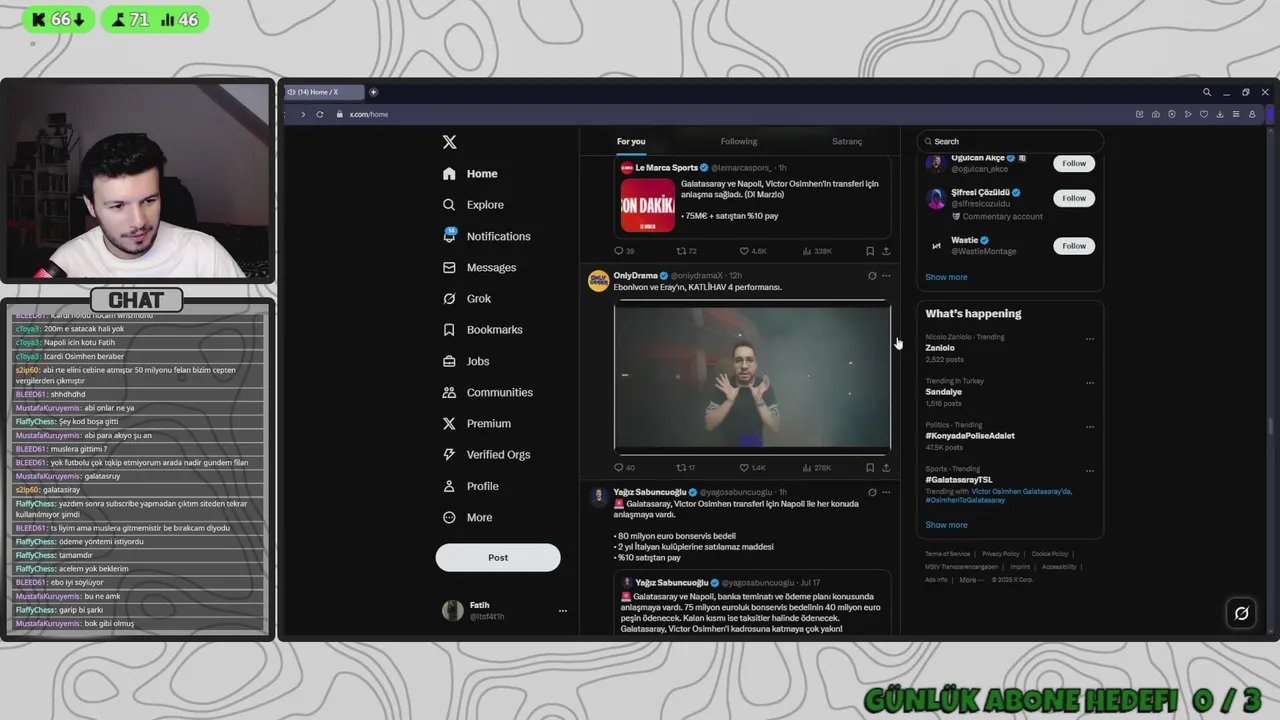Open the Zaniolo trending topic
This screenshot has width=1280, height=720.
pyautogui.click(x=940, y=348)
